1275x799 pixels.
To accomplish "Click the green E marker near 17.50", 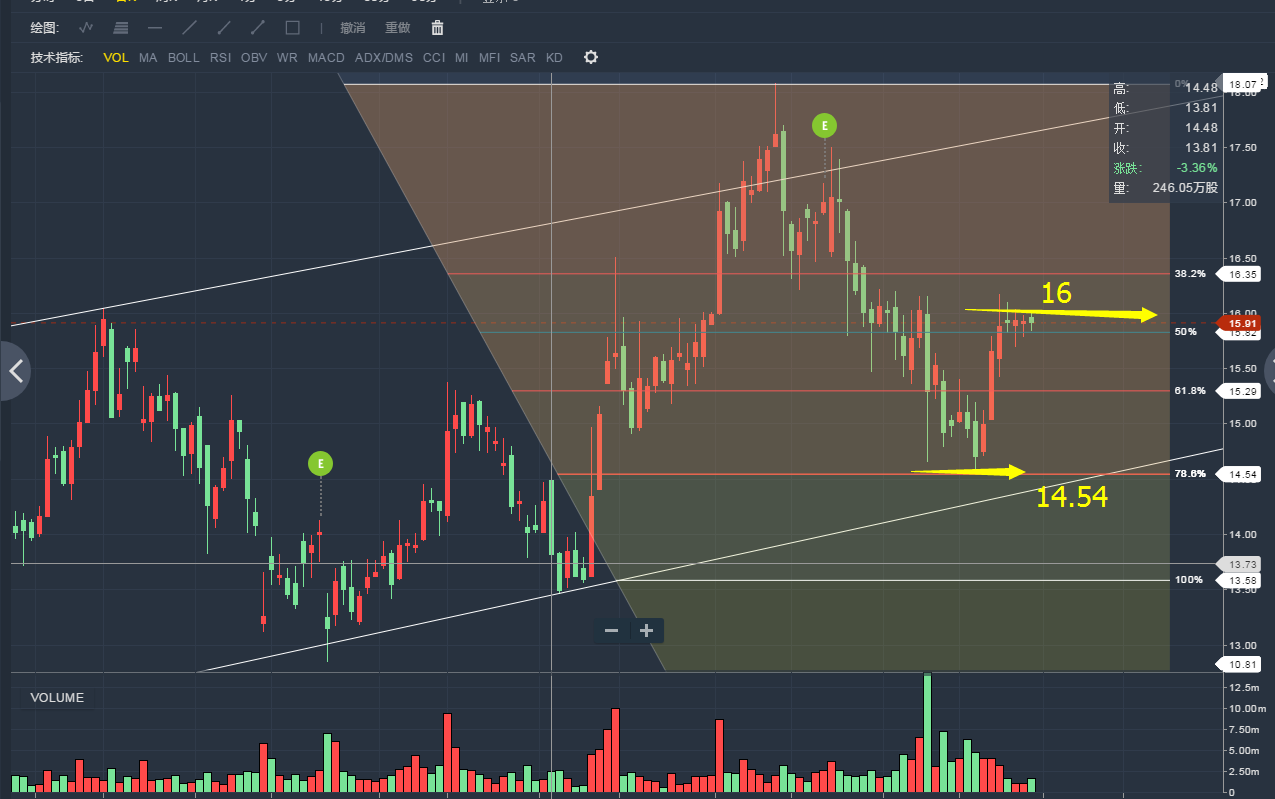I will (824, 125).
